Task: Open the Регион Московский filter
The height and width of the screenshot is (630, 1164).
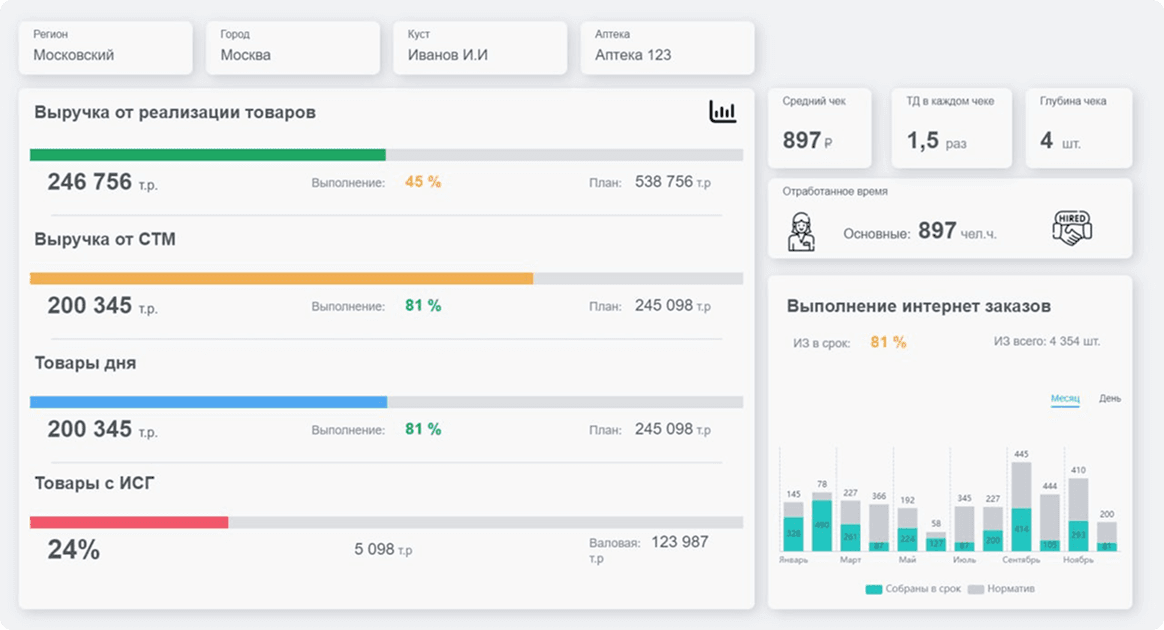Action: pos(105,47)
